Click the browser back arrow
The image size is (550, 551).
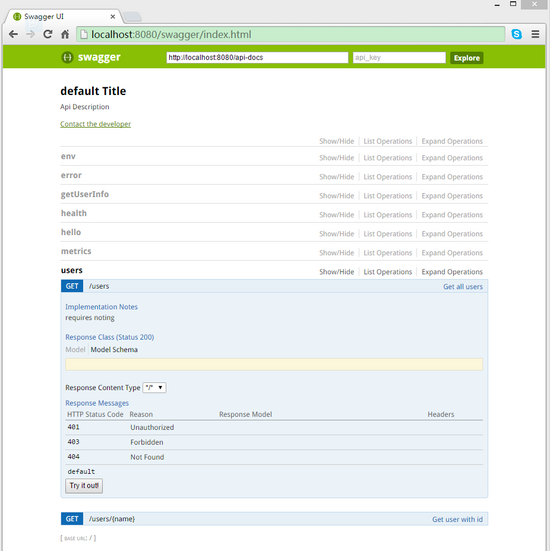click(x=13, y=34)
